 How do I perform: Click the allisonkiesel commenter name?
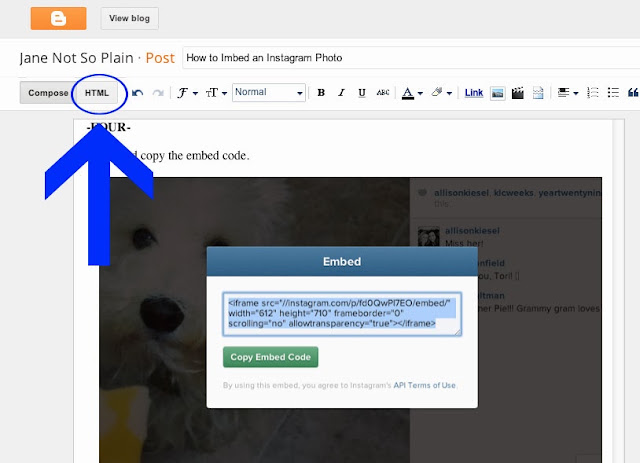point(472,231)
